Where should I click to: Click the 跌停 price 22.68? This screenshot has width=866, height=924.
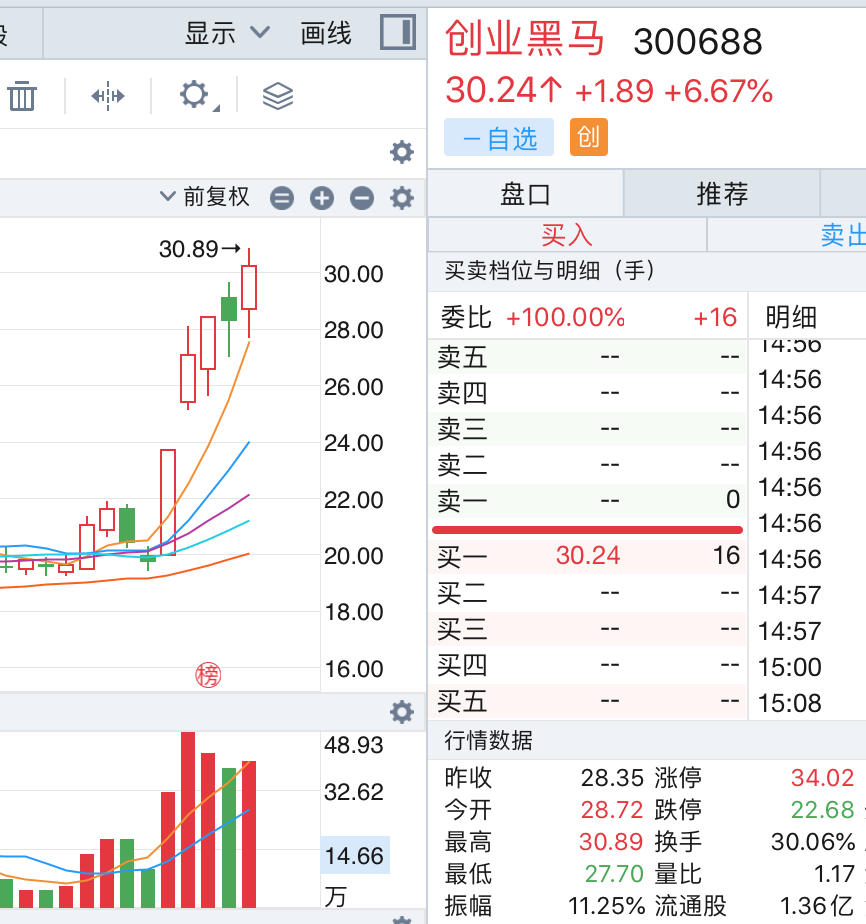pos(822,810)
